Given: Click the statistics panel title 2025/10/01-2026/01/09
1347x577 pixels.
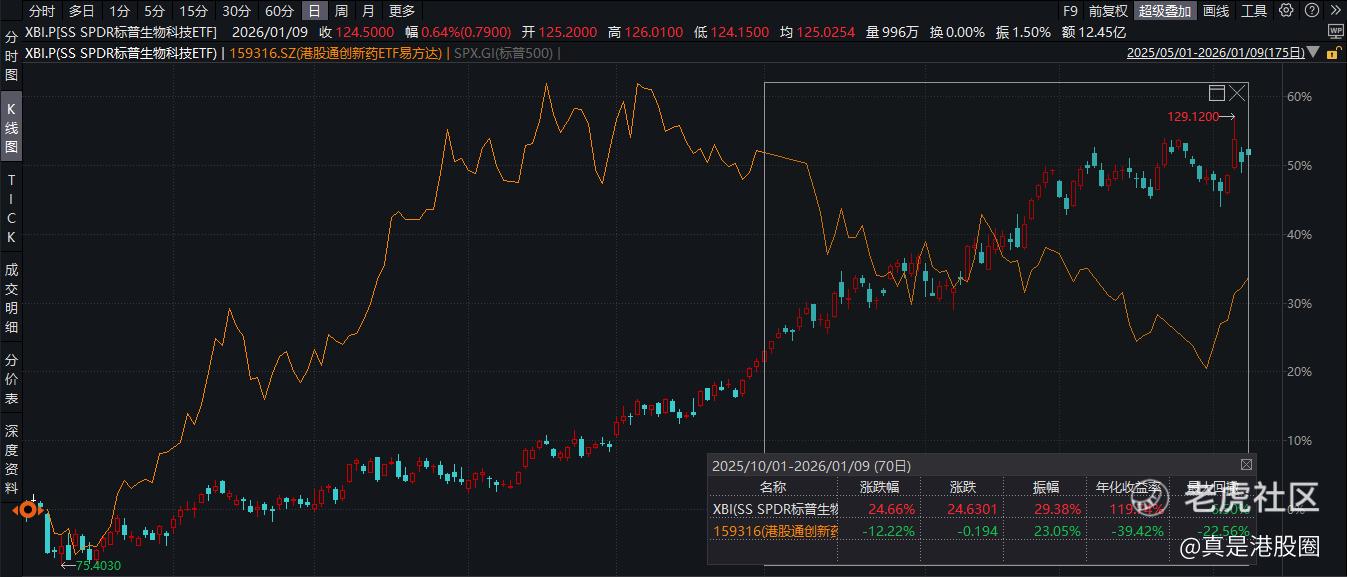Looking at the screenshot, I should 811,465.
